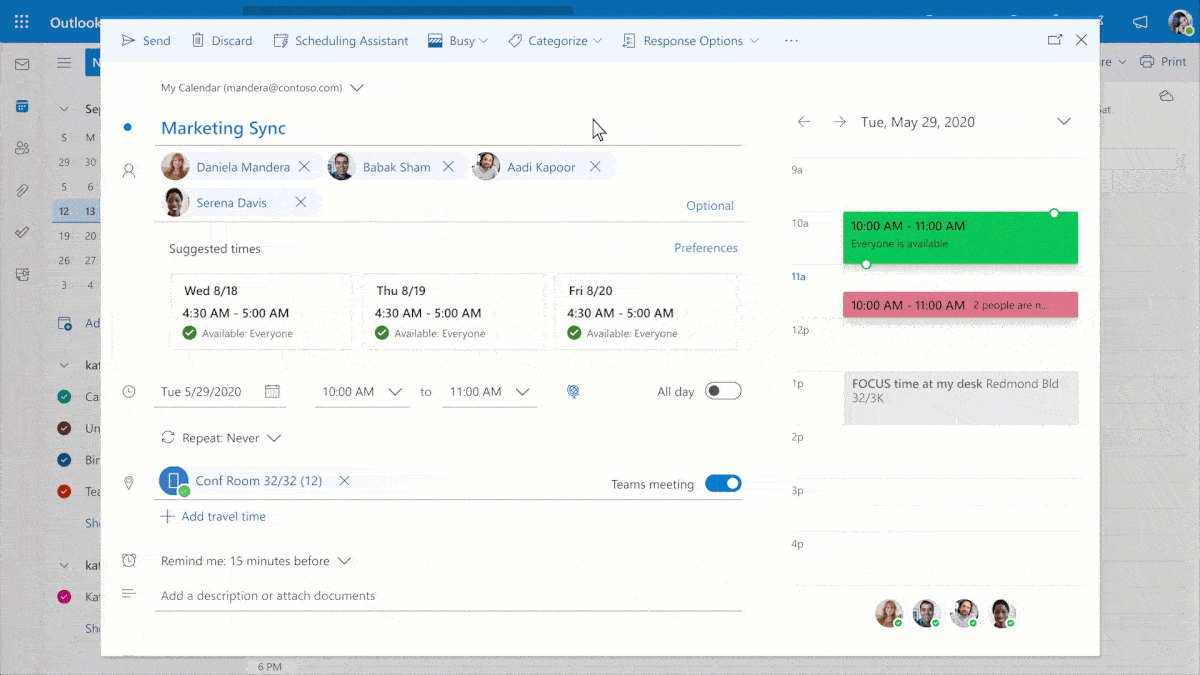Expand the Tue, May 29, 2020 date dropdown
Viewport: 1200px width, 675px height.
[1063, 121]
